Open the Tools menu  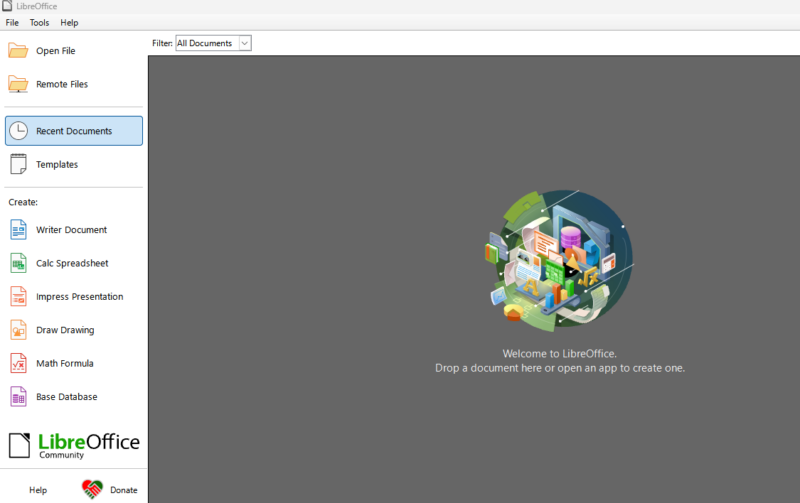tap(39, 22)
